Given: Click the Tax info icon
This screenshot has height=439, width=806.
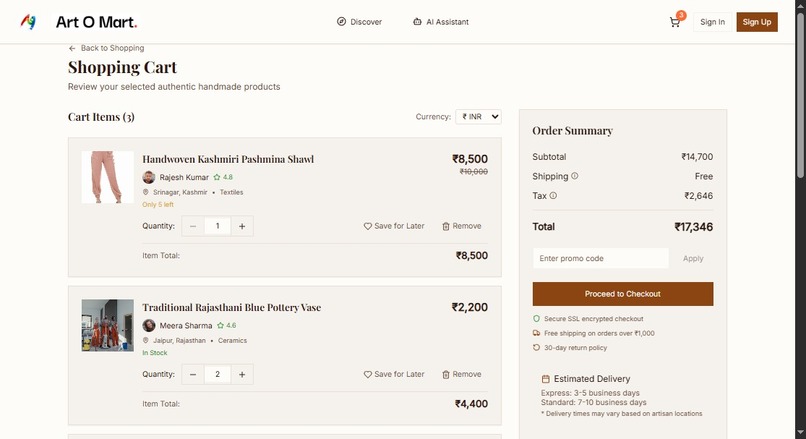Looking at the screenshot, I should coord(553,196).
